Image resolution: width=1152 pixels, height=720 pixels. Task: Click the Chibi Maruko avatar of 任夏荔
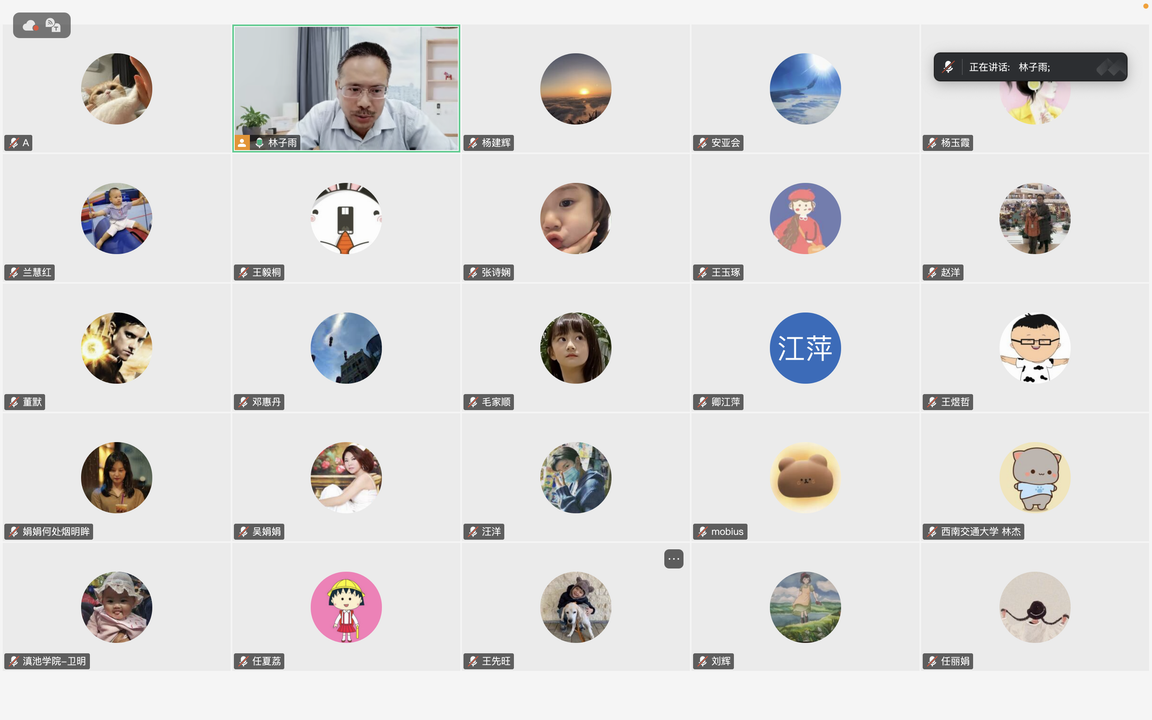coord(346,607)
